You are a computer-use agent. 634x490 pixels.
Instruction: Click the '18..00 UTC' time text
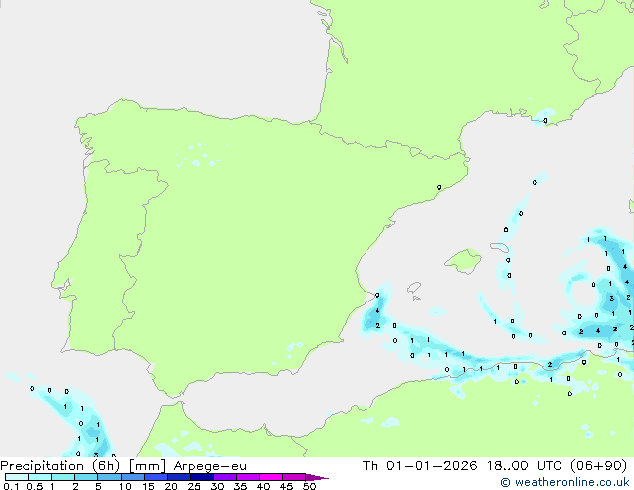(524, 465)
